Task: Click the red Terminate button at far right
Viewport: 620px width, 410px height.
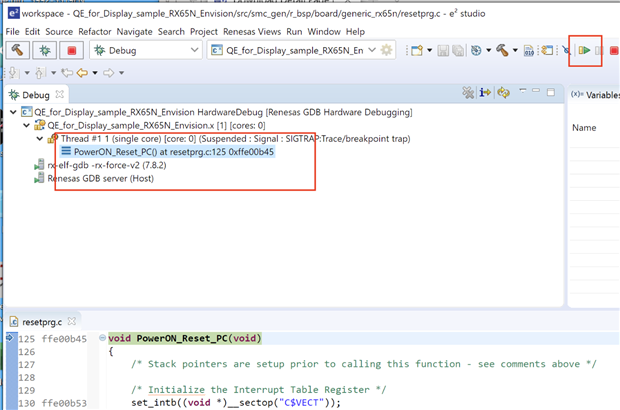Action: (x=613, y=50)
